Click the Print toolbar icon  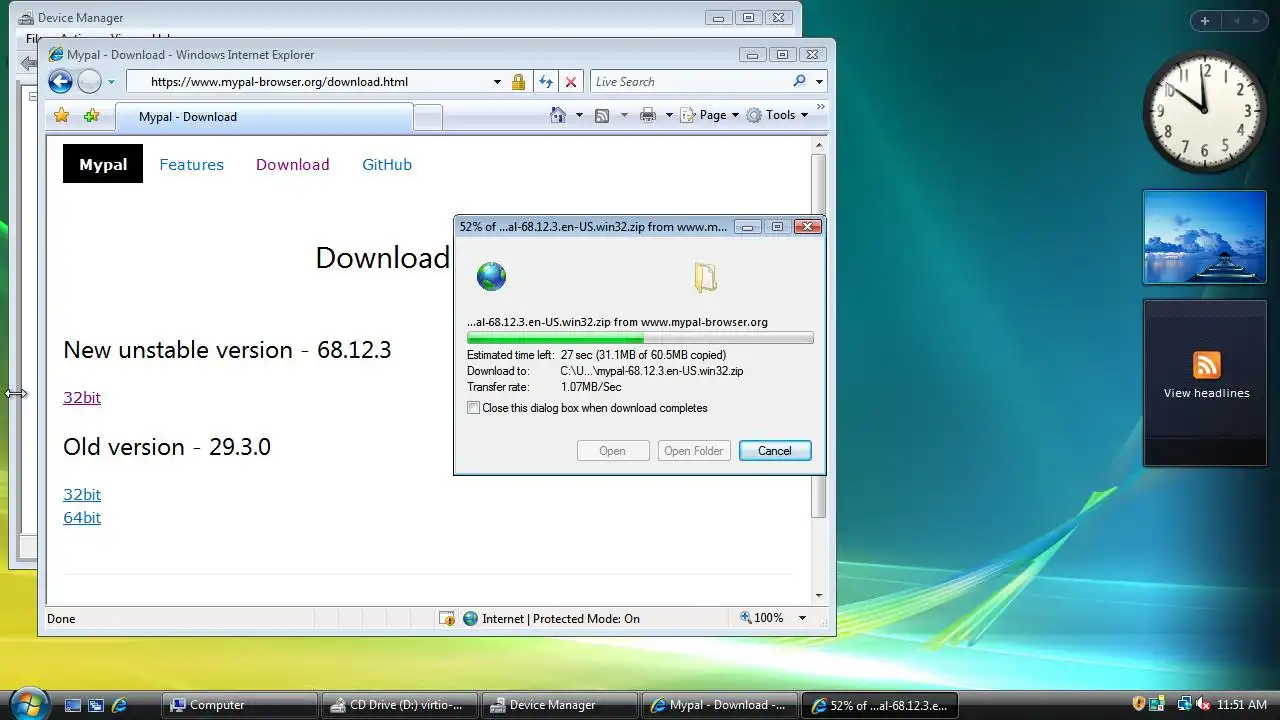pyautogui.click(x=648, y=115)
